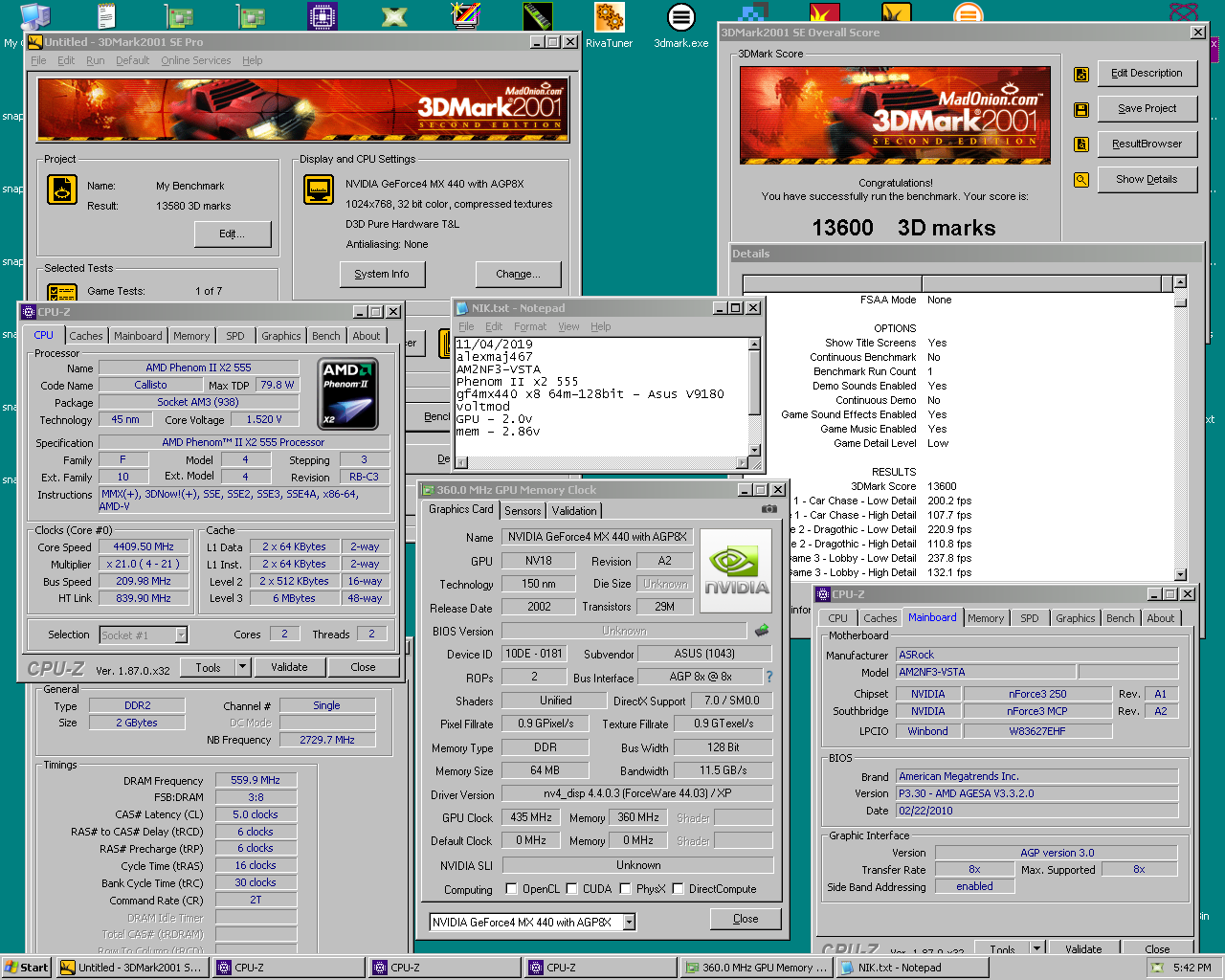Image resolution: width=1225 pixels, height=980 pixels.
Task: Switch to Sensors tab in GPU-Z
Action: pyautogui.click(x=523, y=511)
